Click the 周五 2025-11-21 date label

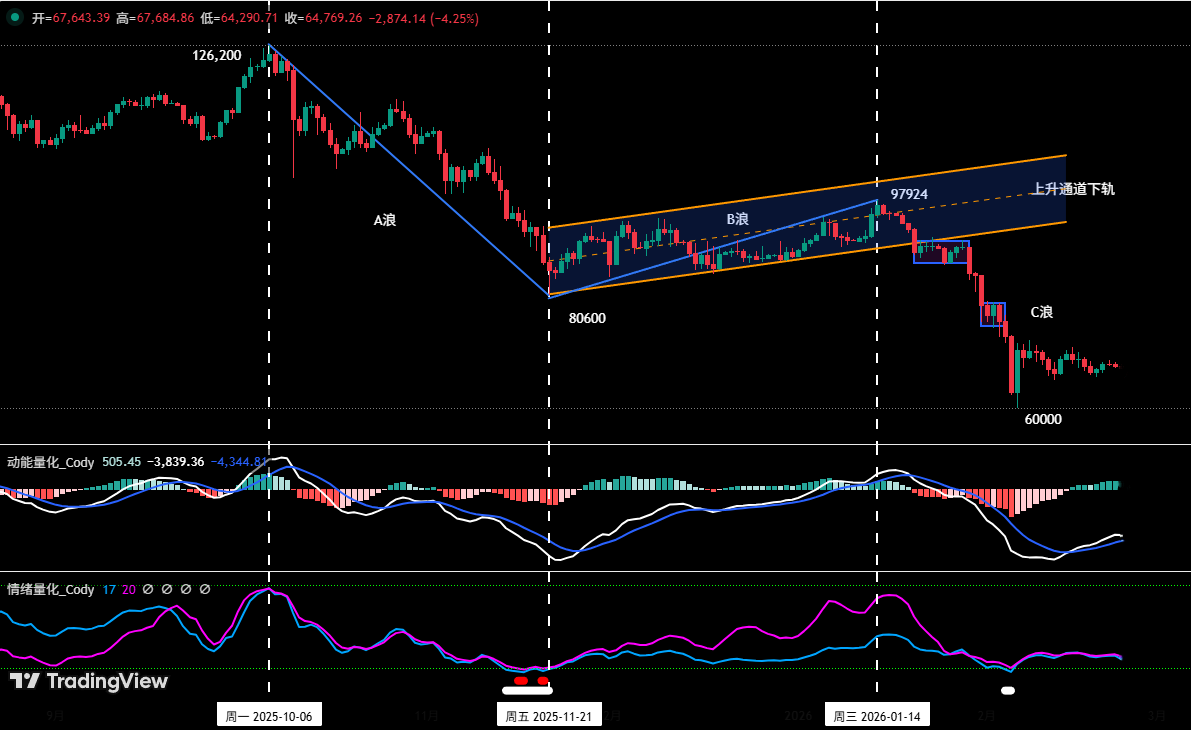click(549, 715)
